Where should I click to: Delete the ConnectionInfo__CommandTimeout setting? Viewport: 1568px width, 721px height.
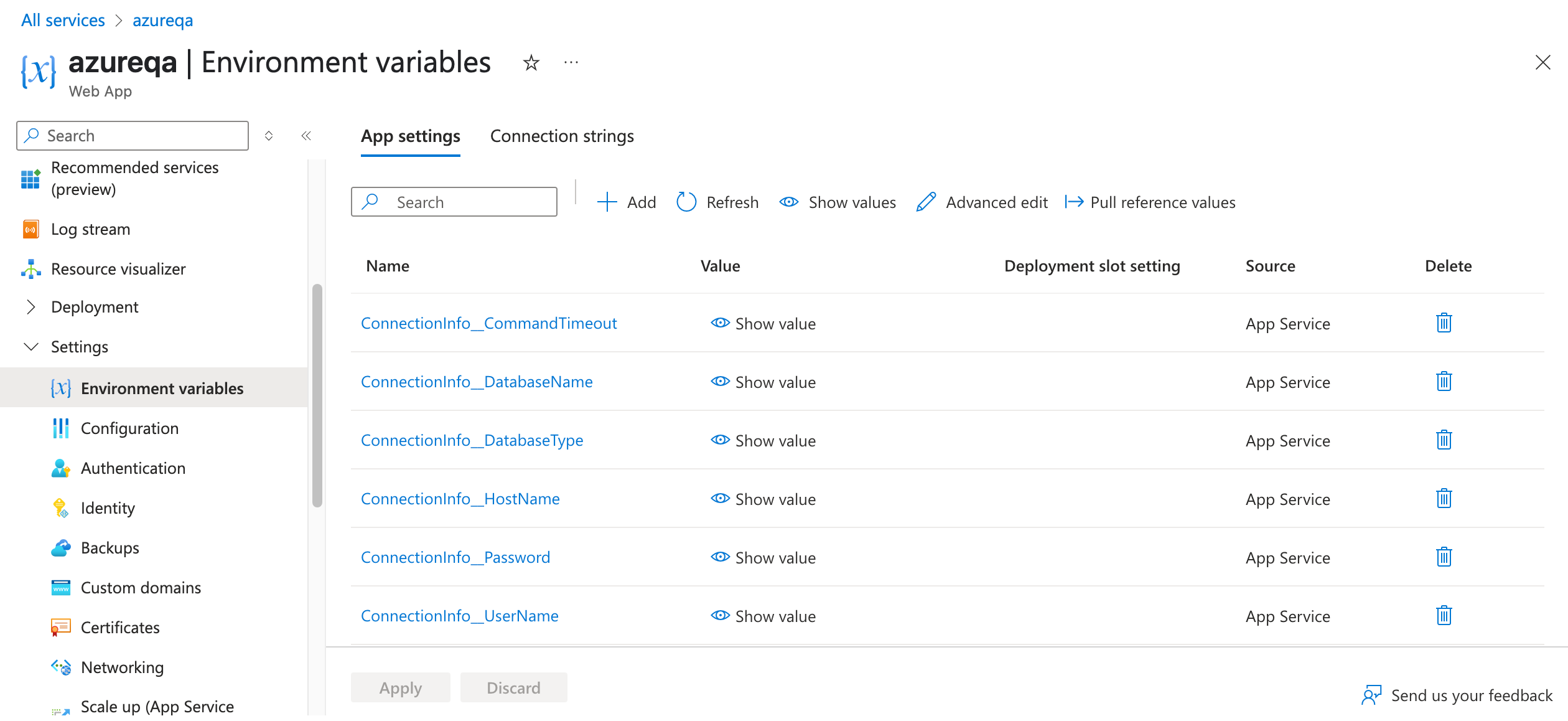pyautogui.click(x=1444, y=323)
